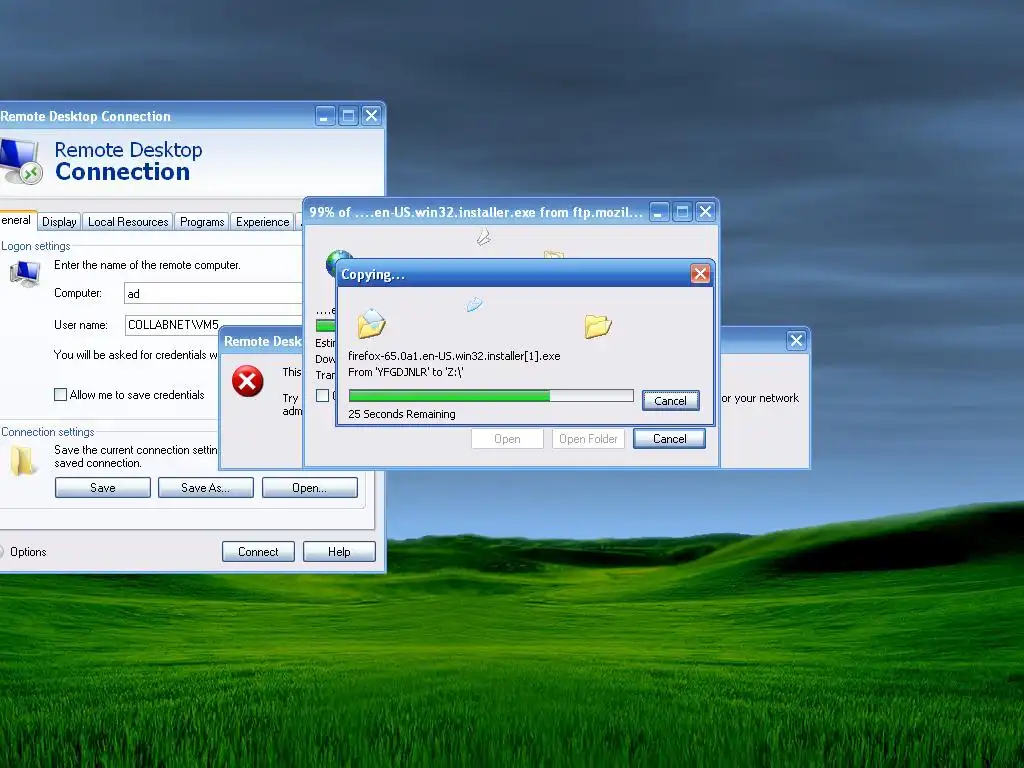Cancel the file copy in Copying dialog
This screenshot has height=768, width=1024.
[x=670, y=400]
